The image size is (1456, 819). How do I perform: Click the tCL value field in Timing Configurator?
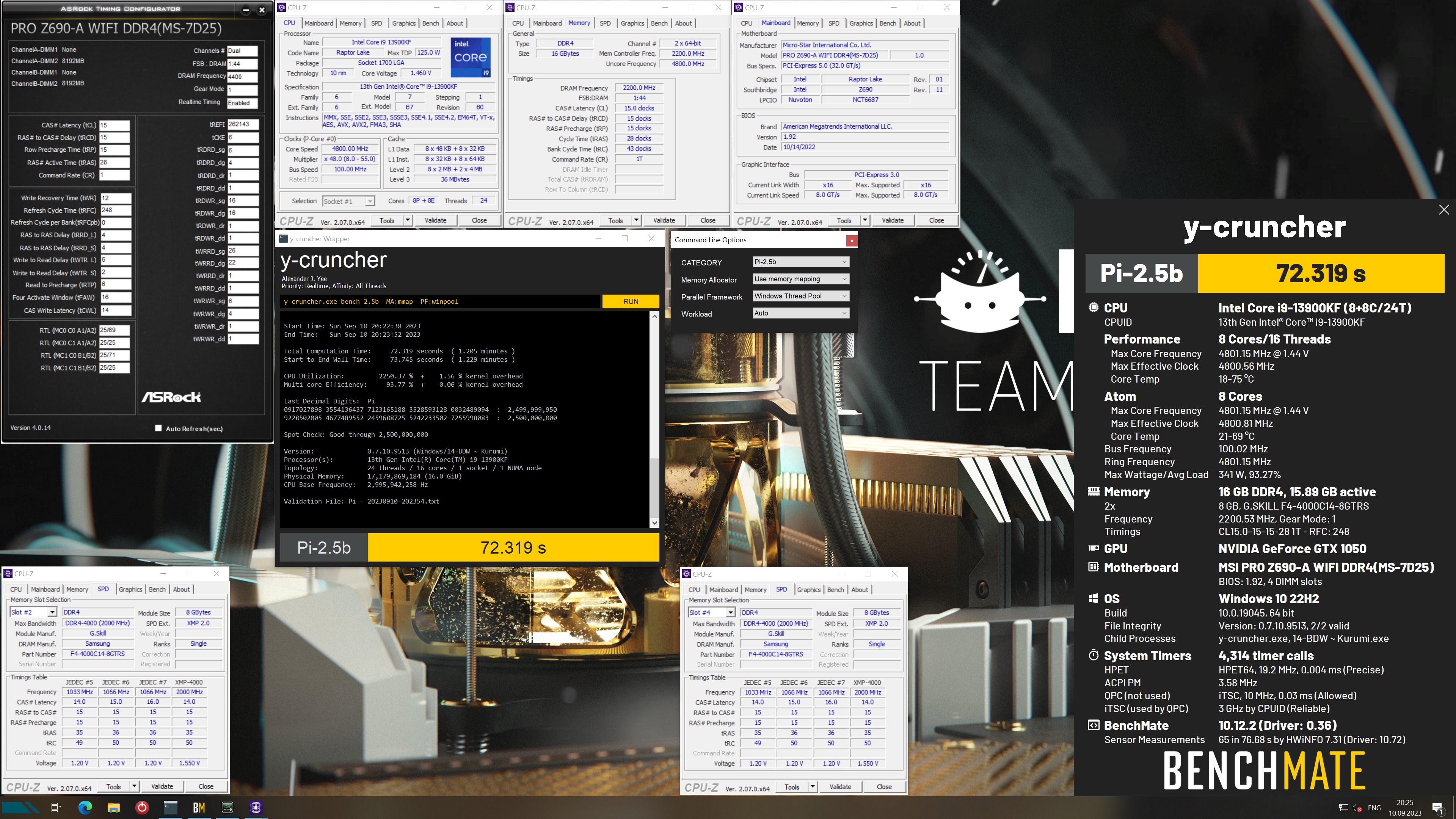115,125
